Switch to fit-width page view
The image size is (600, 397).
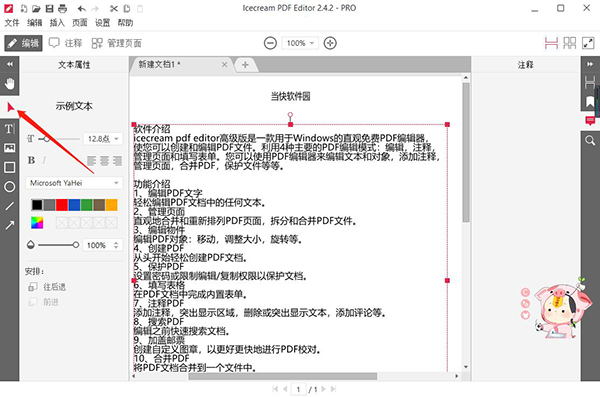click(x=551, y=43)
